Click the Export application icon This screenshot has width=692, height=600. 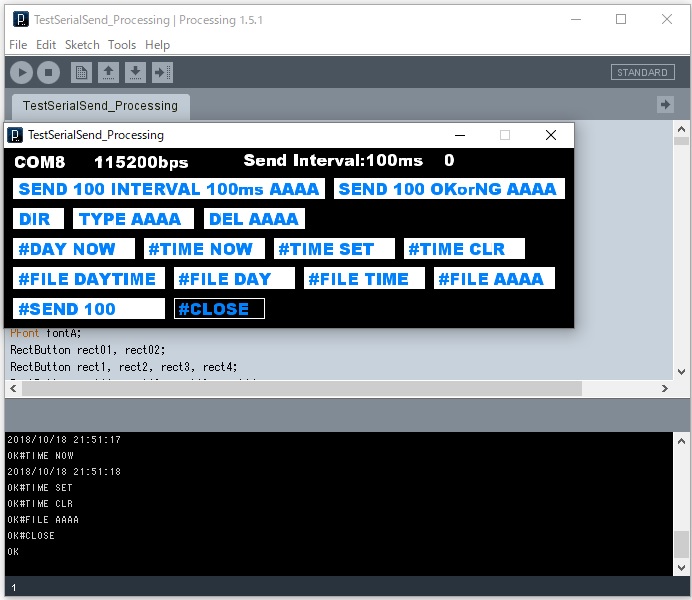162,72
